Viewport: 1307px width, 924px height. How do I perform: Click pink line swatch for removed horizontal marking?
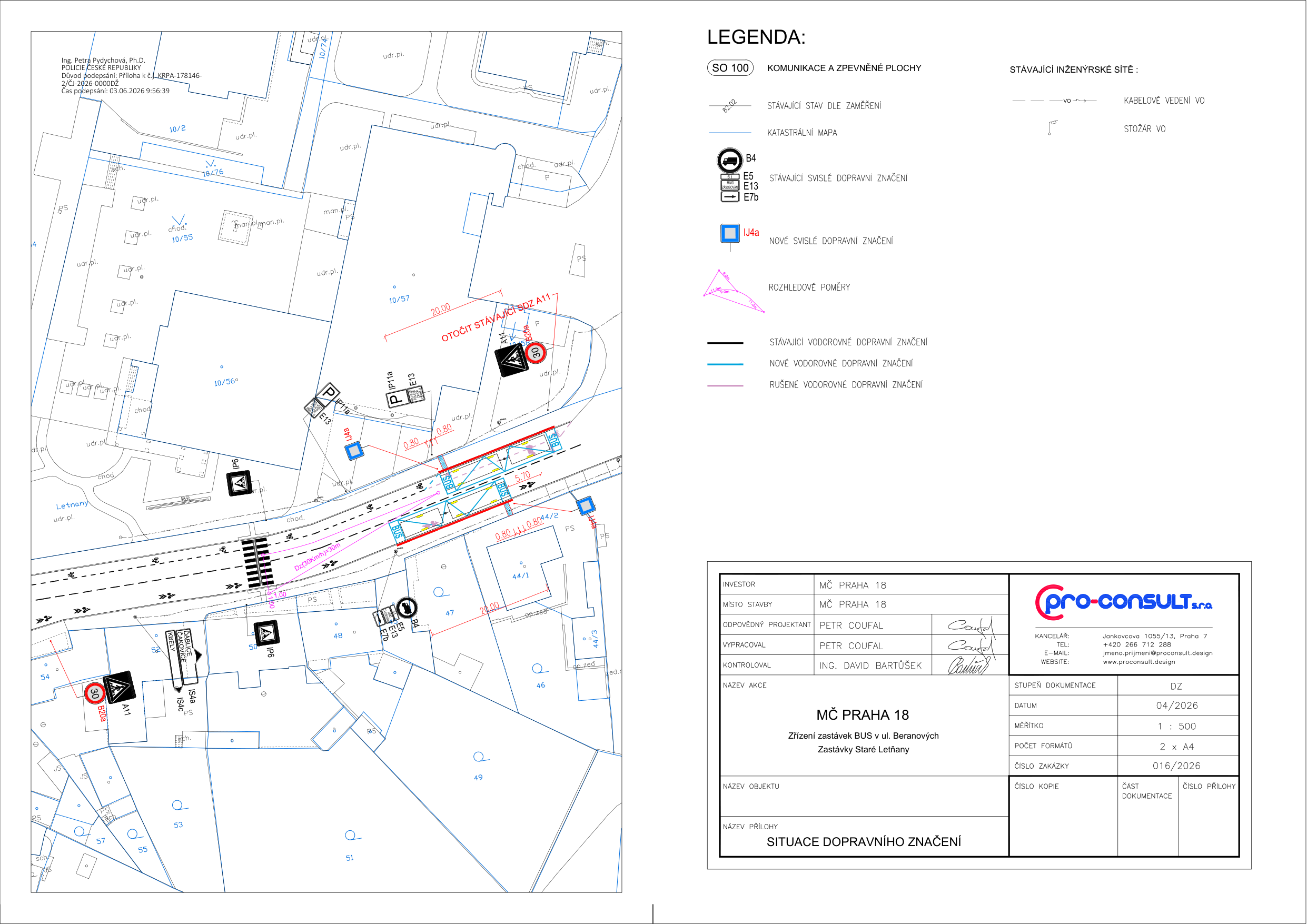click(725, 385)
